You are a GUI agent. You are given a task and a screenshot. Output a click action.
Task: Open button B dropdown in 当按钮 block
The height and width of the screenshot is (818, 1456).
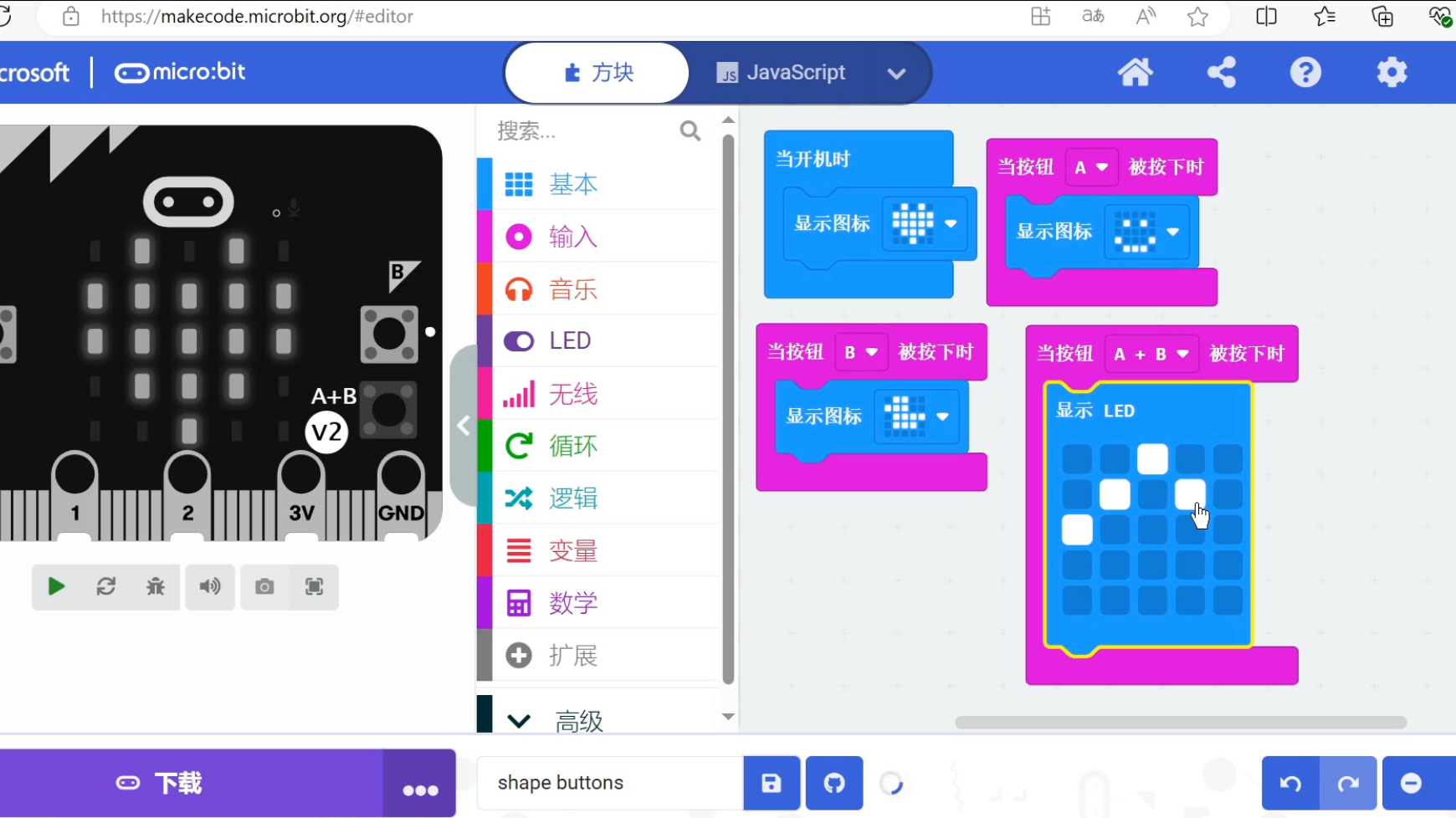tap(861, 352)
